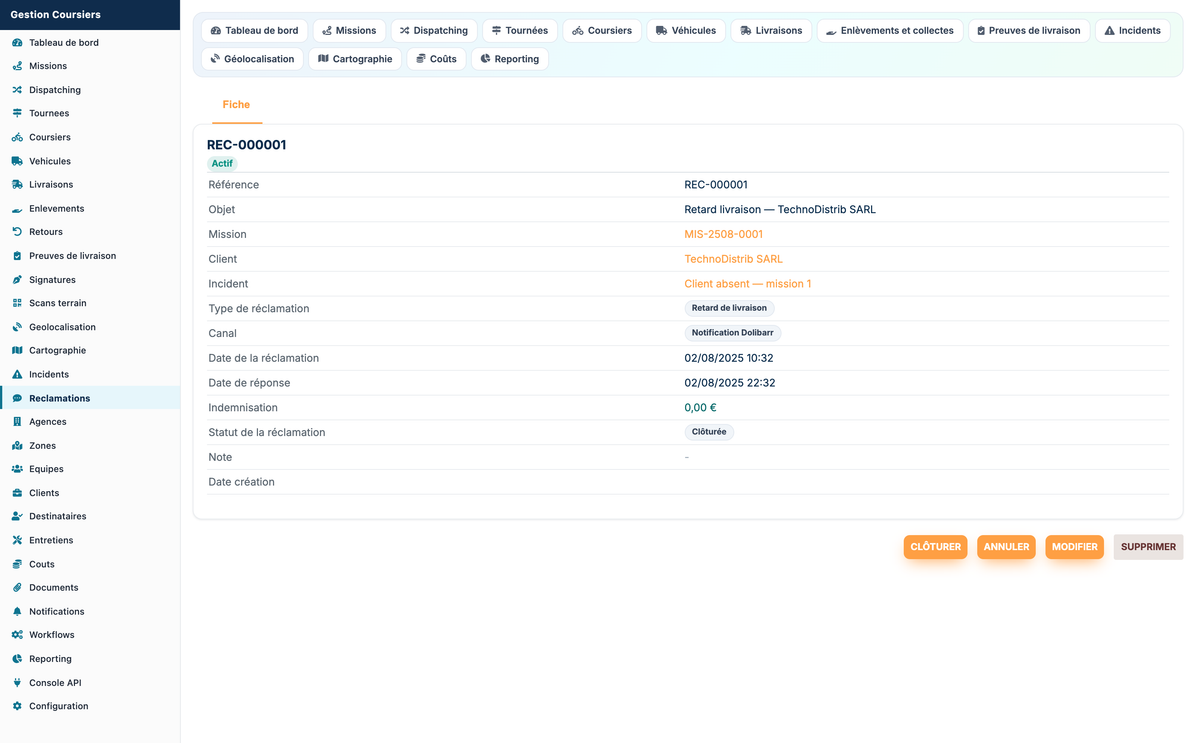Open Tableau de bord in top navigation
Screen dimensions: 1200x743
tap(254, 31)
